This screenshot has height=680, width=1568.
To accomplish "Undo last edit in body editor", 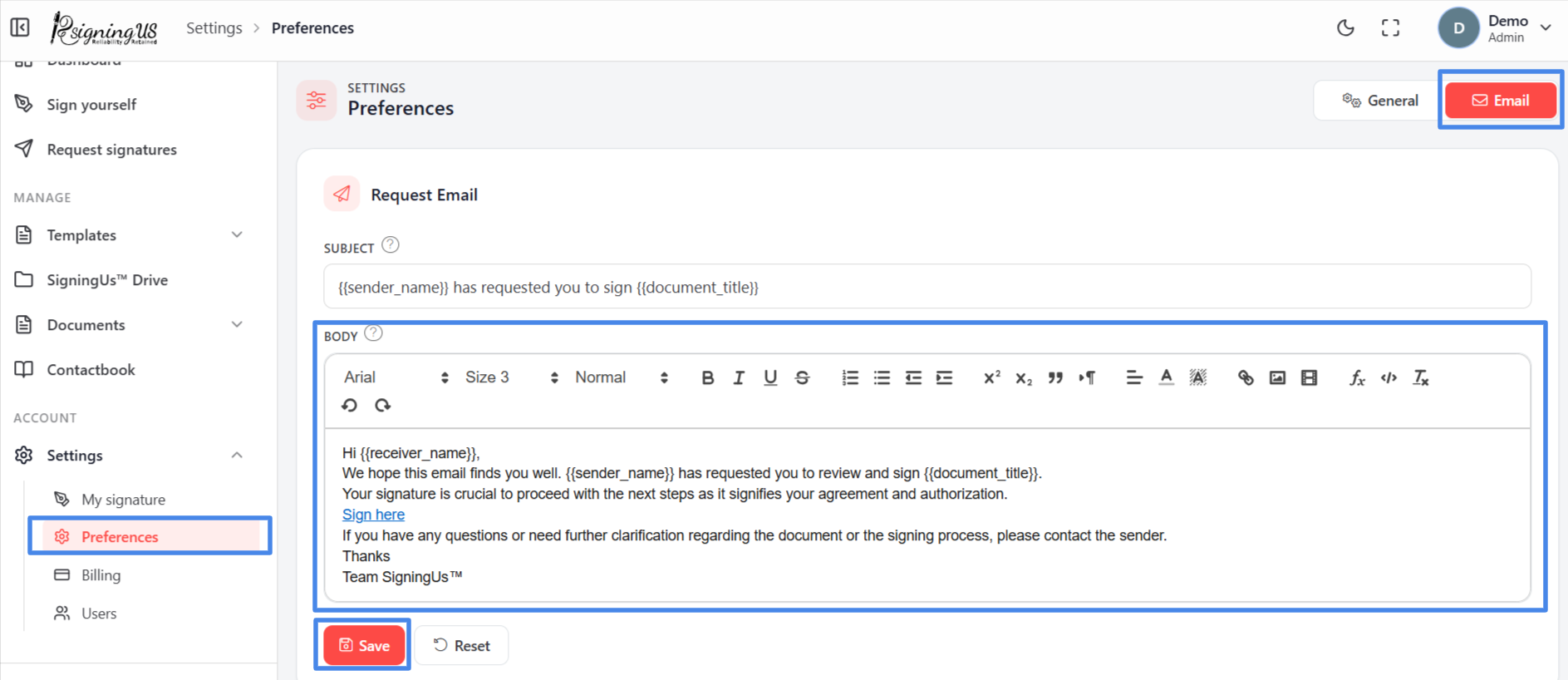I will [350, 405].
